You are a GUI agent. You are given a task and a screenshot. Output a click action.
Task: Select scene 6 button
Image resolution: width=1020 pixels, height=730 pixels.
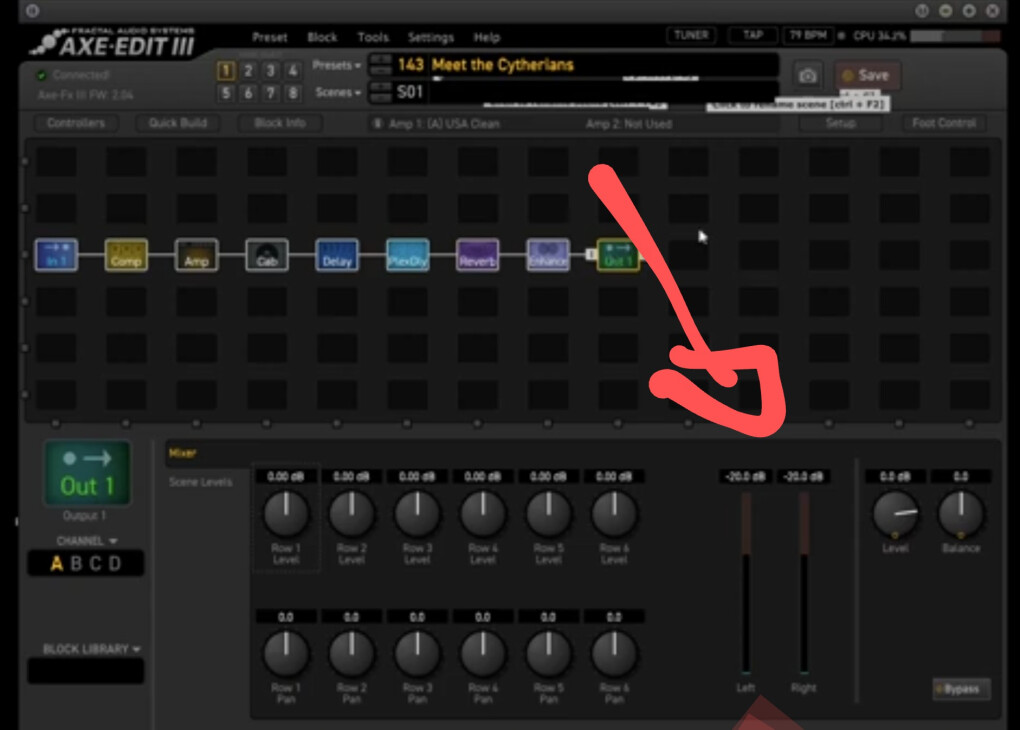248,93
